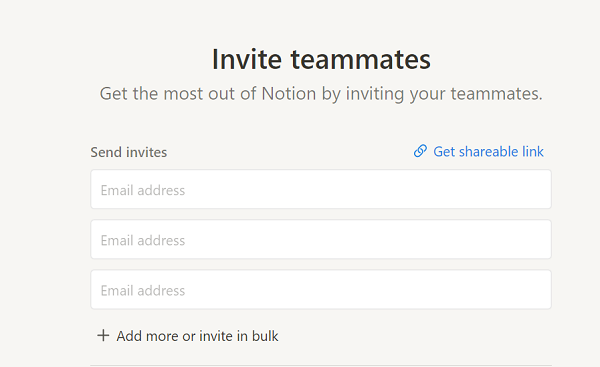Click the divider line below Add more

[x=321, y=365]
